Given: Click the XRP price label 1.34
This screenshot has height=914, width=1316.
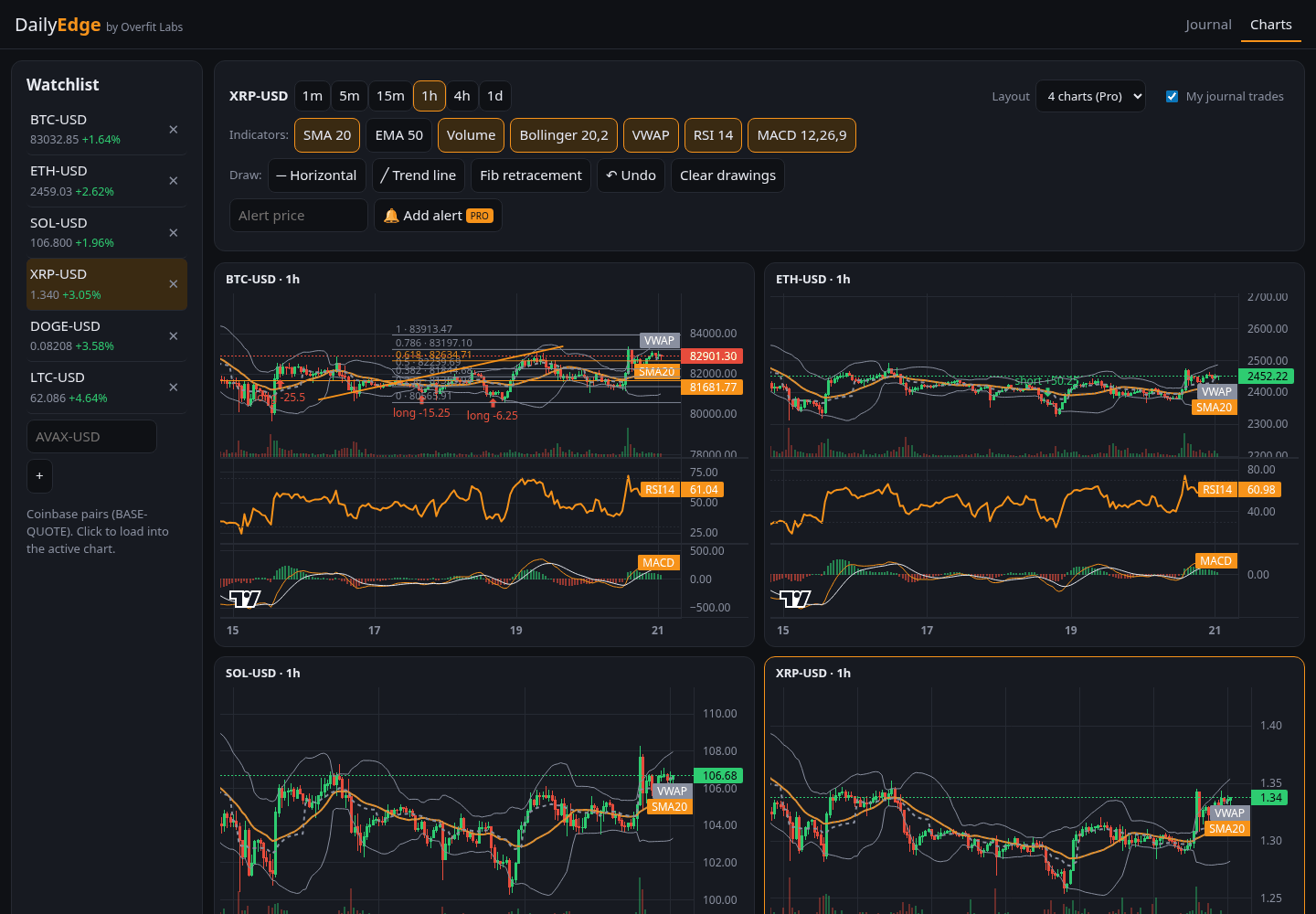Looking at the screenshot, I should pos(1270,798).
